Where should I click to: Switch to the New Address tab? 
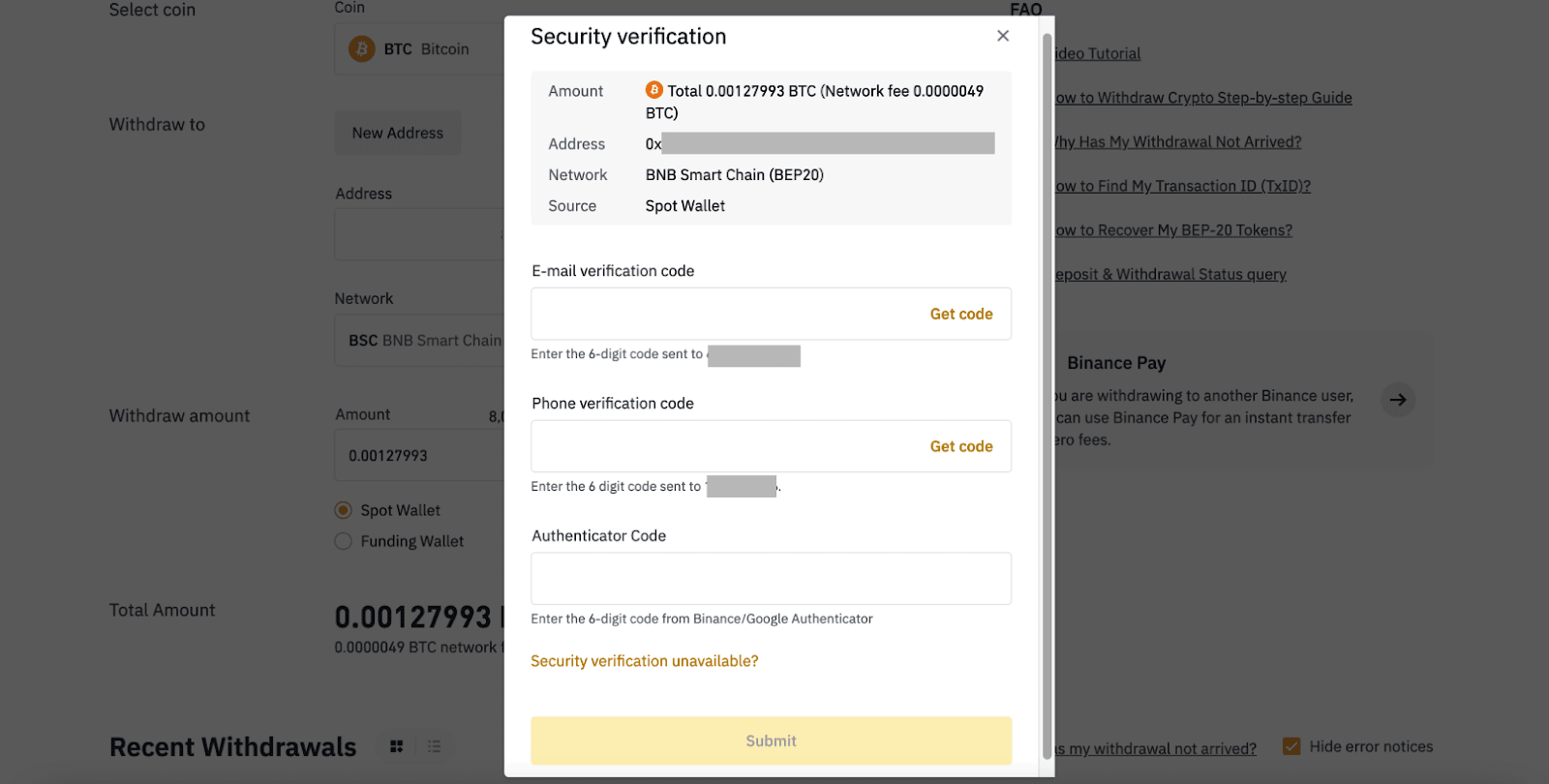[x=397, y=133]
